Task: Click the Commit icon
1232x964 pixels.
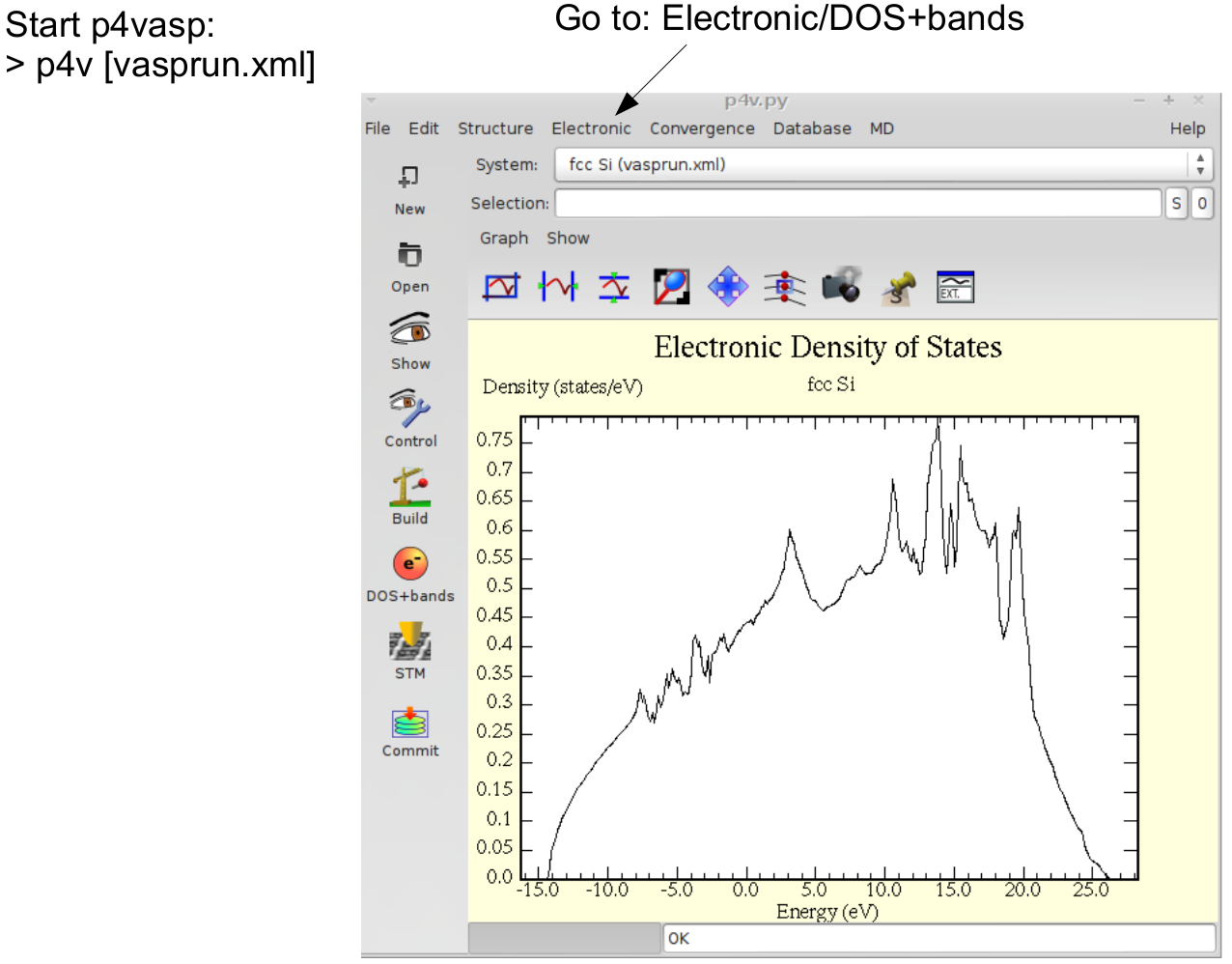Action: pos(409,723)
